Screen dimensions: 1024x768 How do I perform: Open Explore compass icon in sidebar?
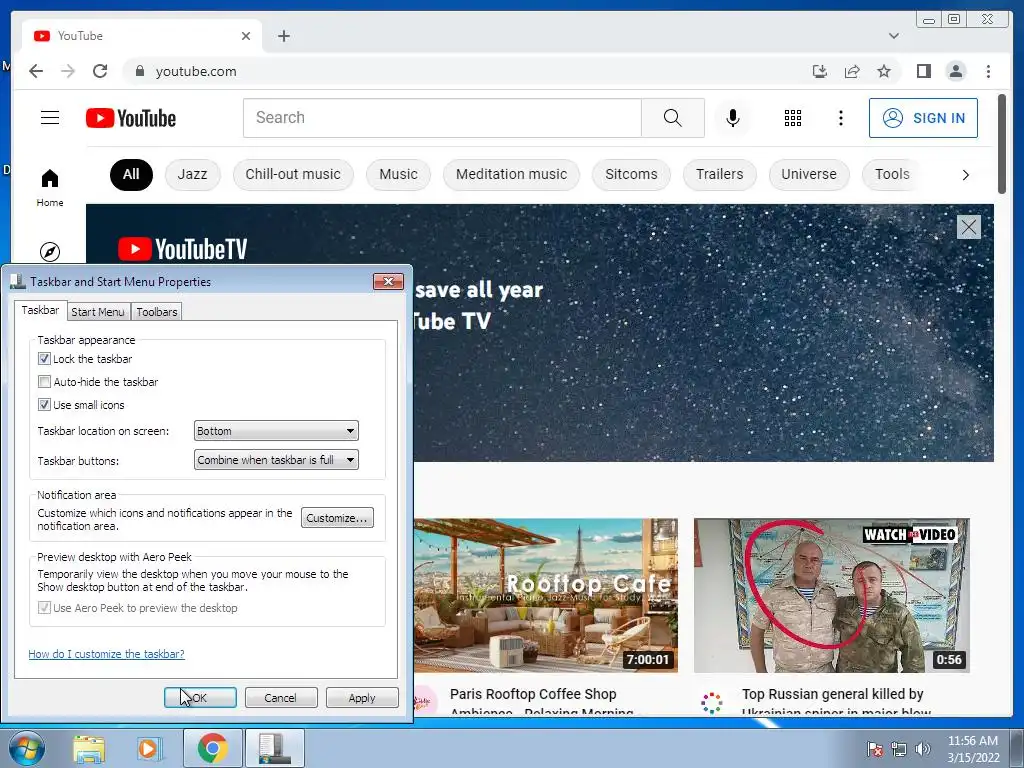coord(50,251)
